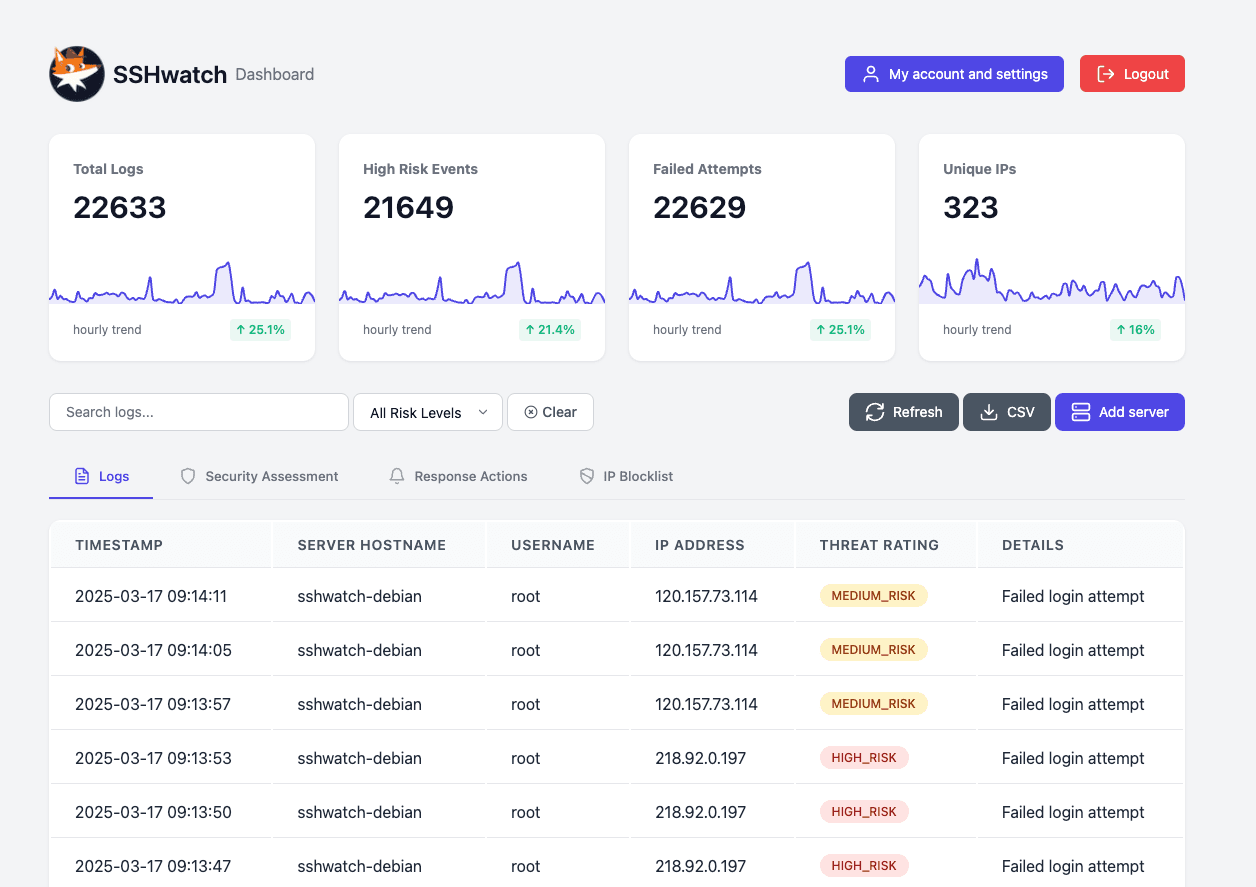This screenshot has width=1256, height=887.
Task: Click the shield icon beside Security Assessment
Action: 188,477
